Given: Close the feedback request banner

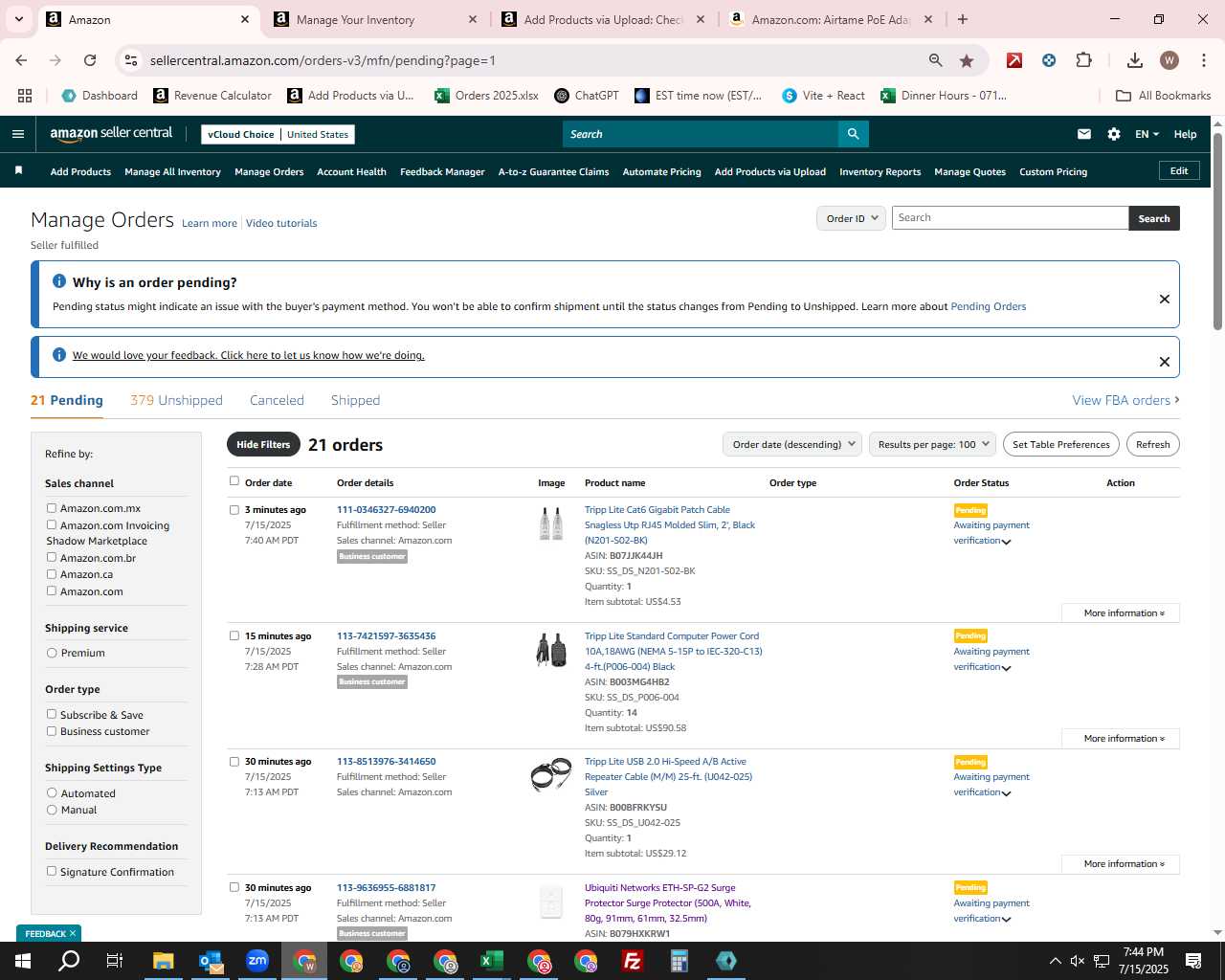Looking at the screenshot, I should tap(1165, 362).
